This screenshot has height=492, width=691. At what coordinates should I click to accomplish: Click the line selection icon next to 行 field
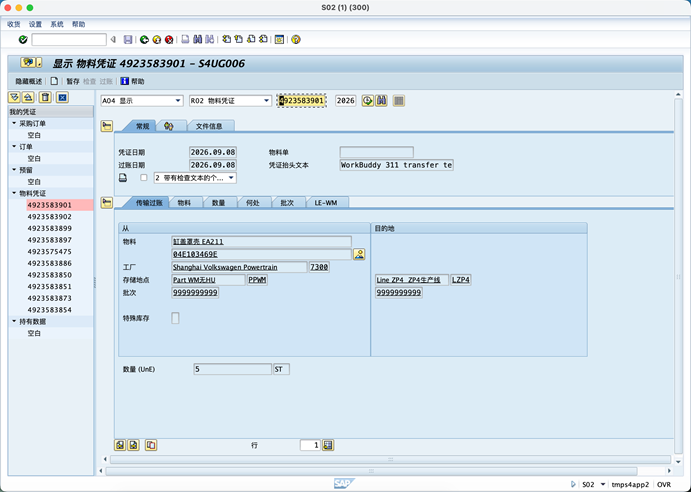click(328, 445)
